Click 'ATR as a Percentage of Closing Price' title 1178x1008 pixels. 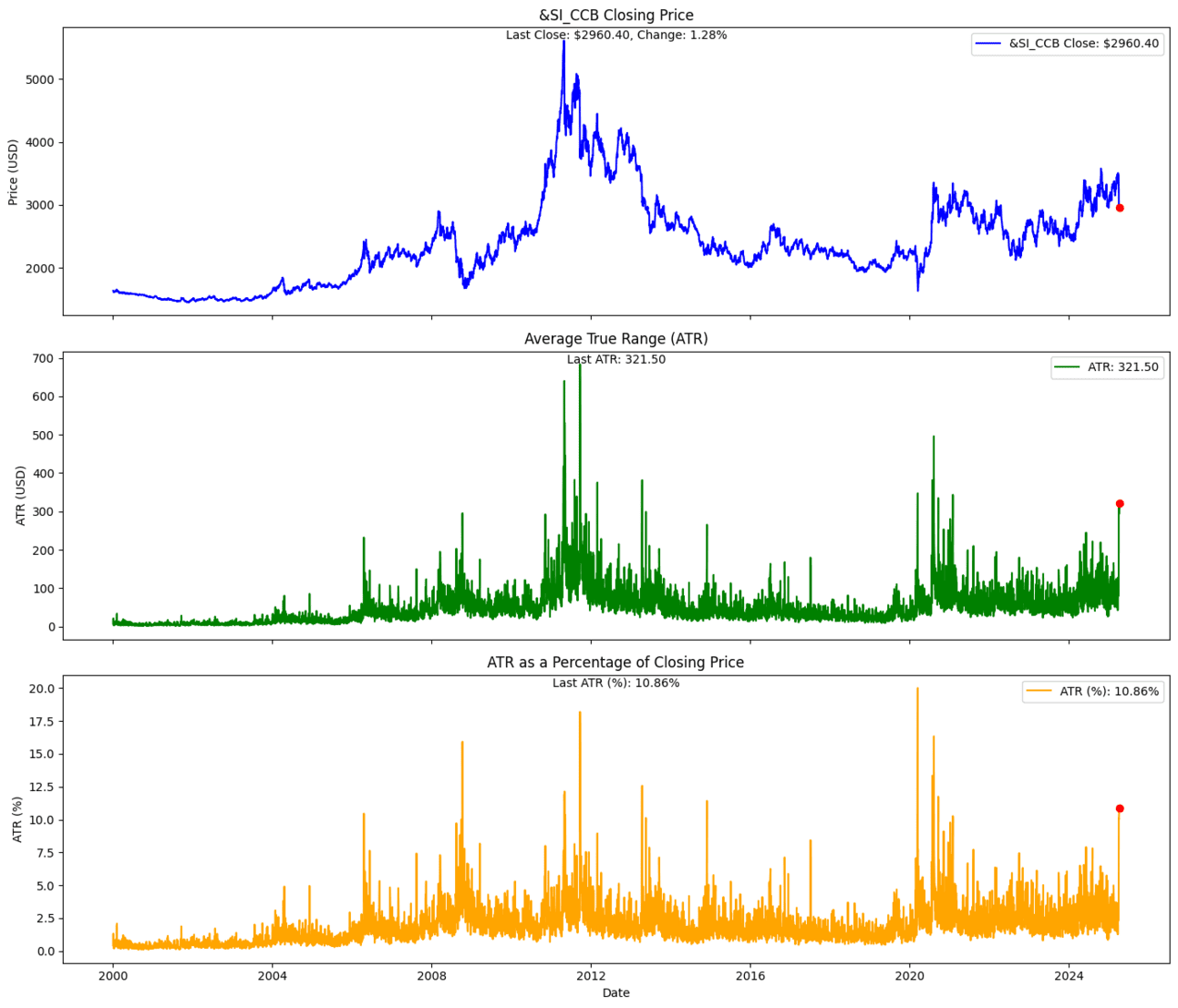click(616, 663)
